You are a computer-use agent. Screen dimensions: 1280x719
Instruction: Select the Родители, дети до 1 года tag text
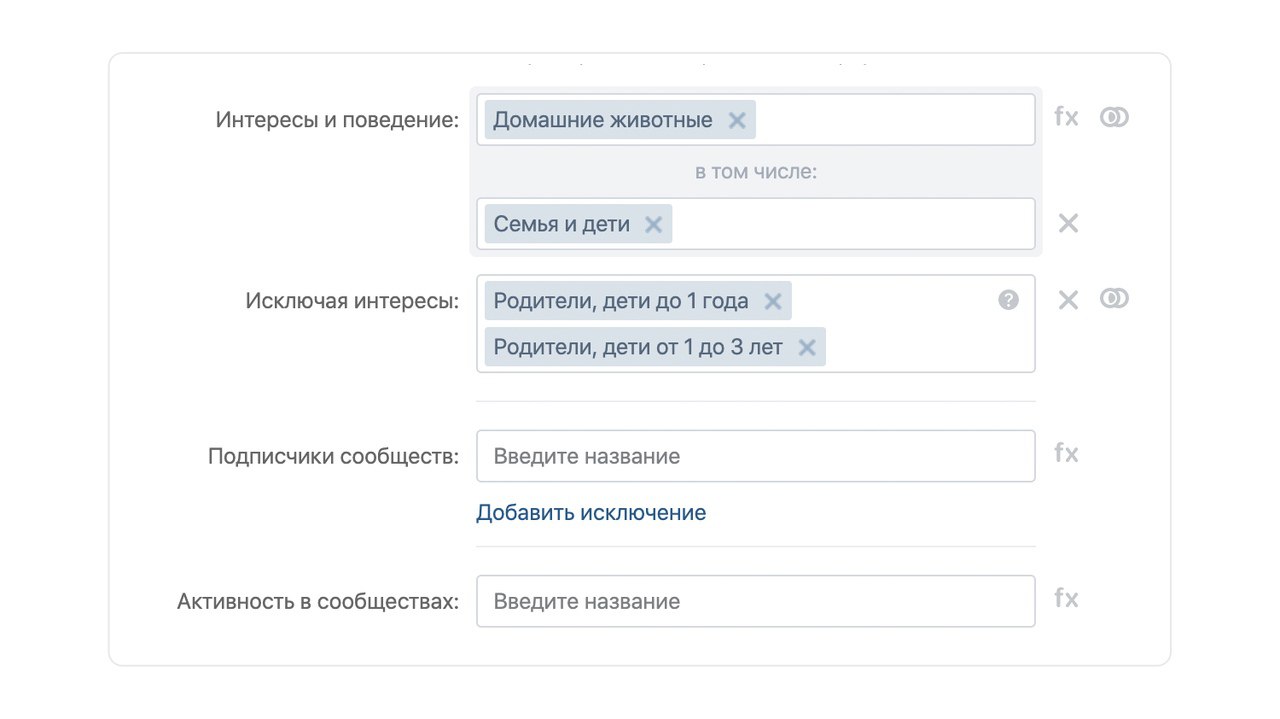[x=621, y=301]
